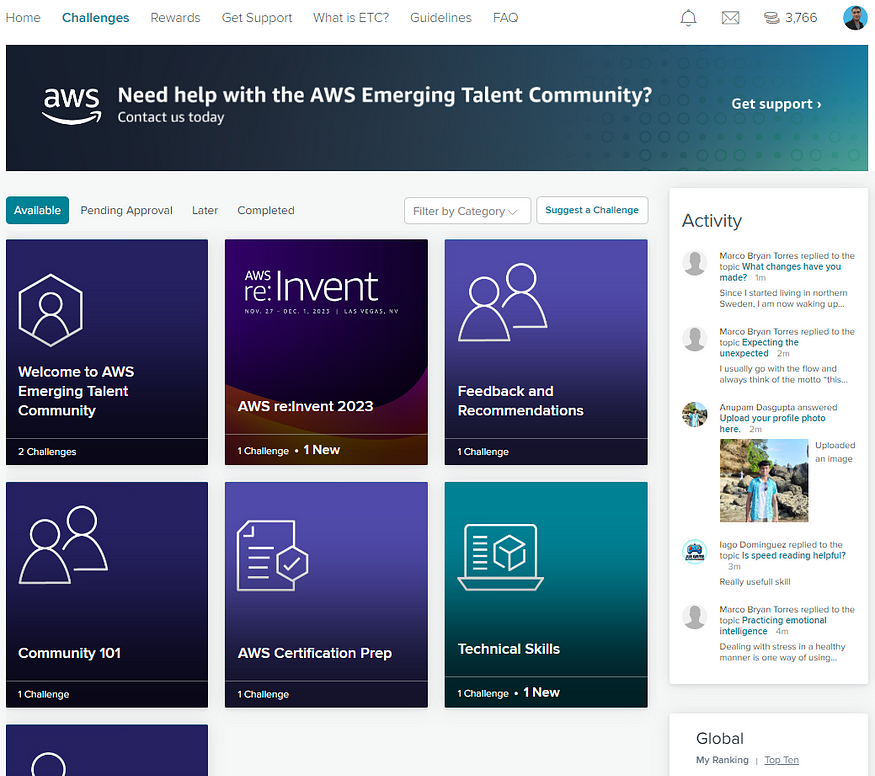
Task: Open the 'AWS Certification Prep' card title
Action: tap(315, 653)
